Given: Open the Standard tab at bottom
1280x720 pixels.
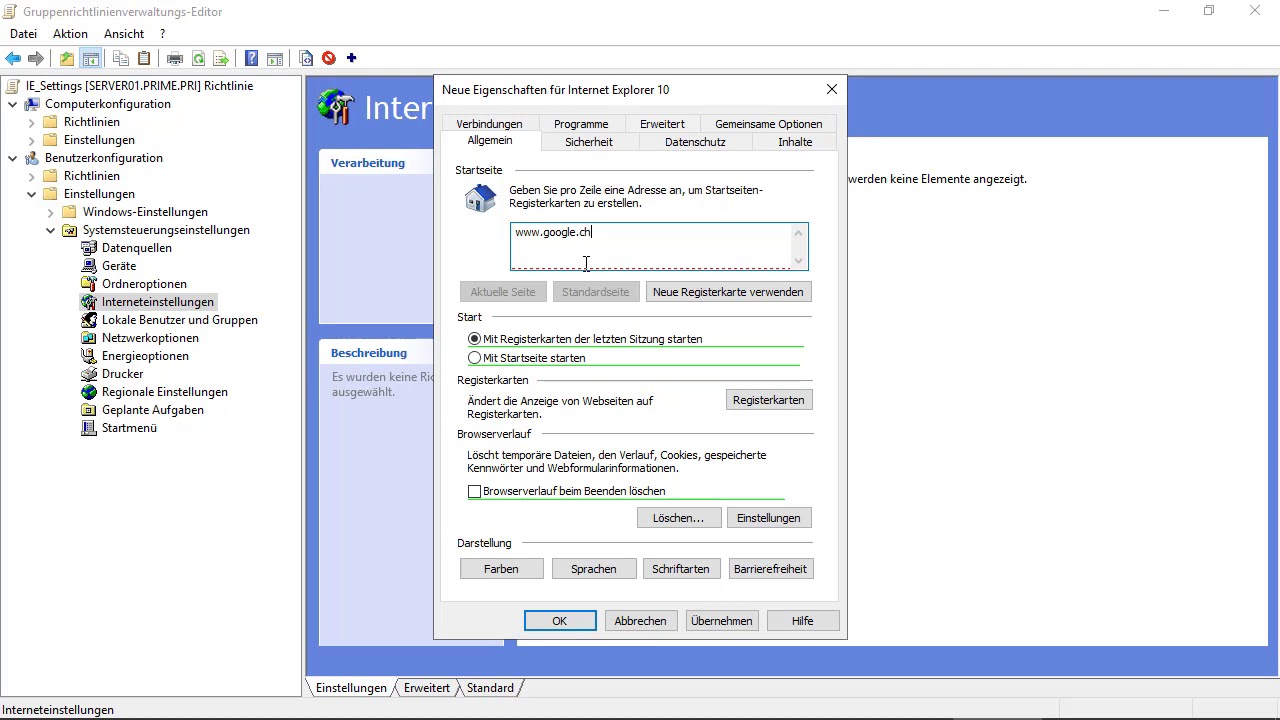Looking at the screenshot, I should point(490,688).
